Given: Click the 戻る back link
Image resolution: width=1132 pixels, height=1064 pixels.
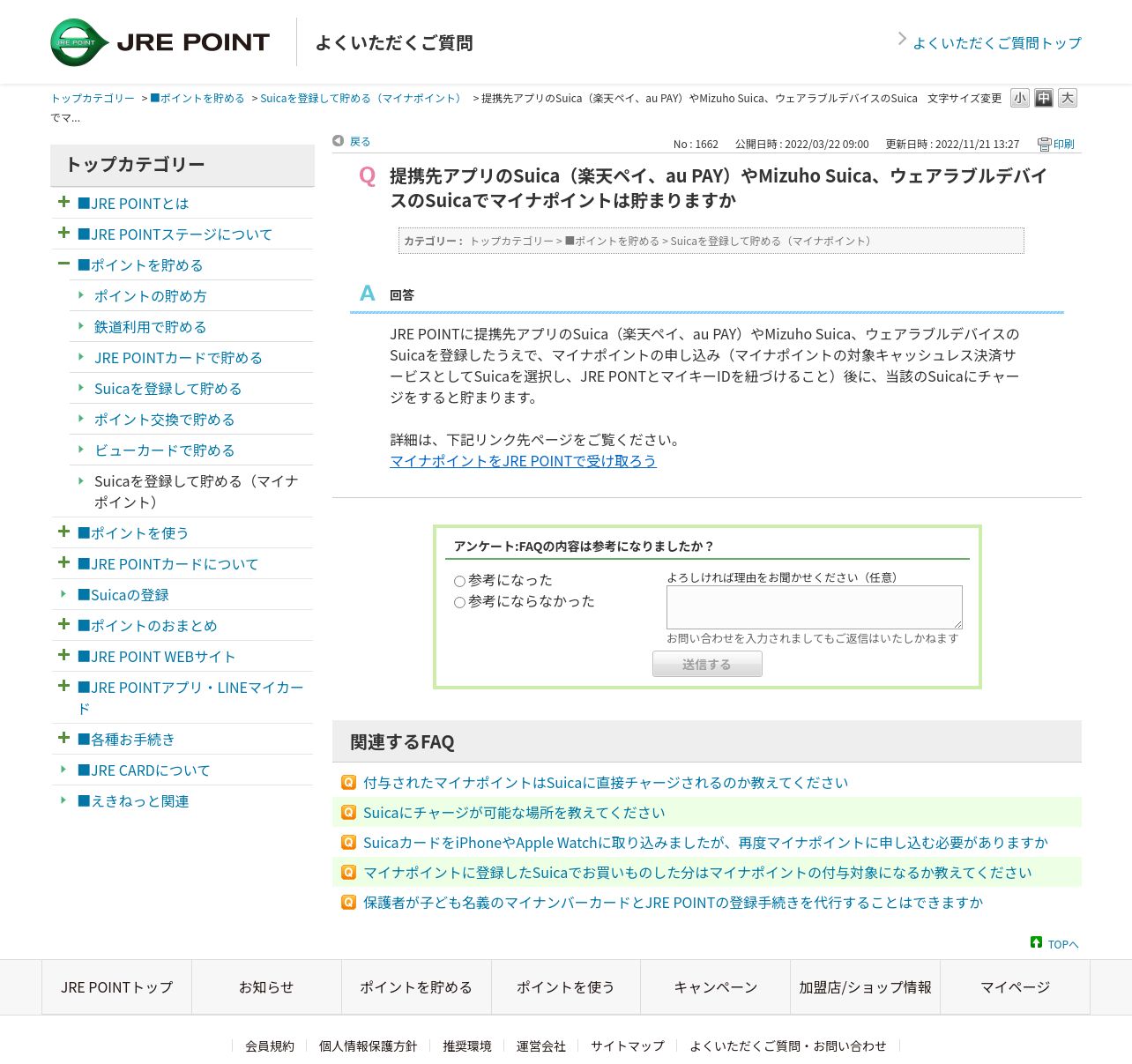Looking at the screenshot, I should [x=360, y=141].
